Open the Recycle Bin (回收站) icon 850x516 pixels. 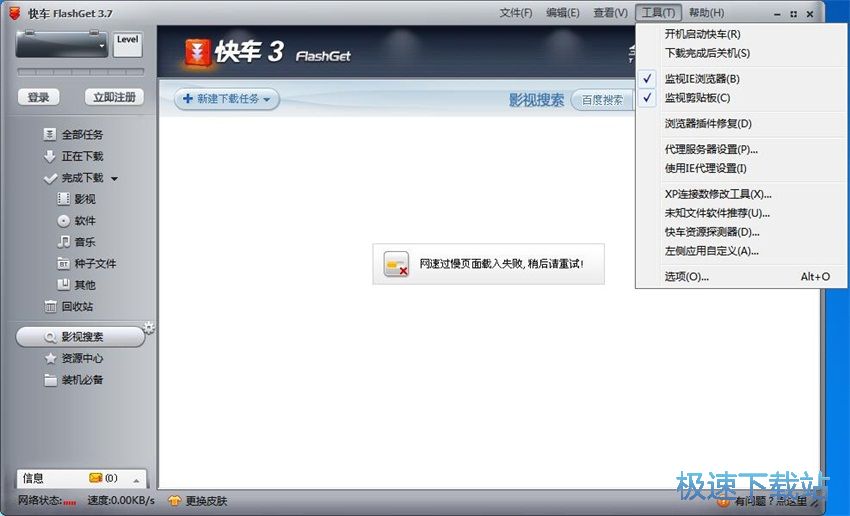(50, 306)
